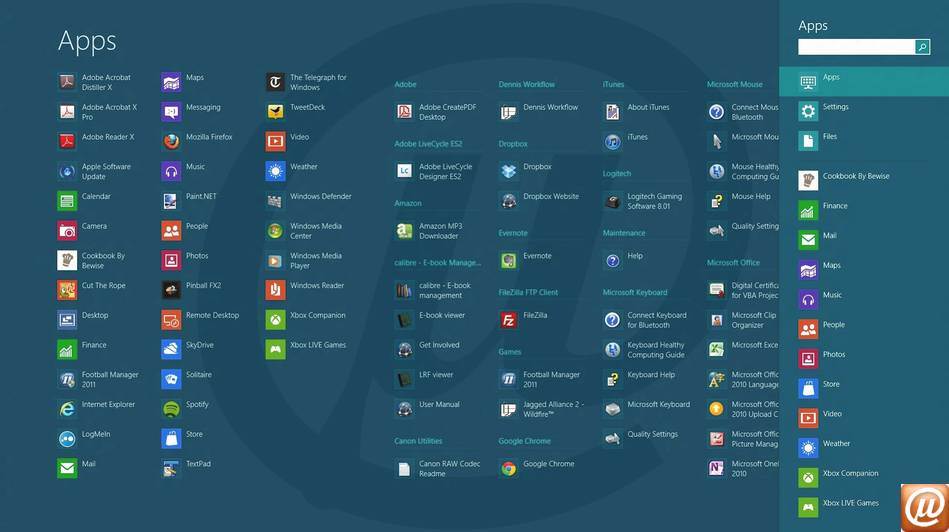This screenshot has height=532, width=949.
Task: Open calibre E-book management
Action: pos(433,289)
